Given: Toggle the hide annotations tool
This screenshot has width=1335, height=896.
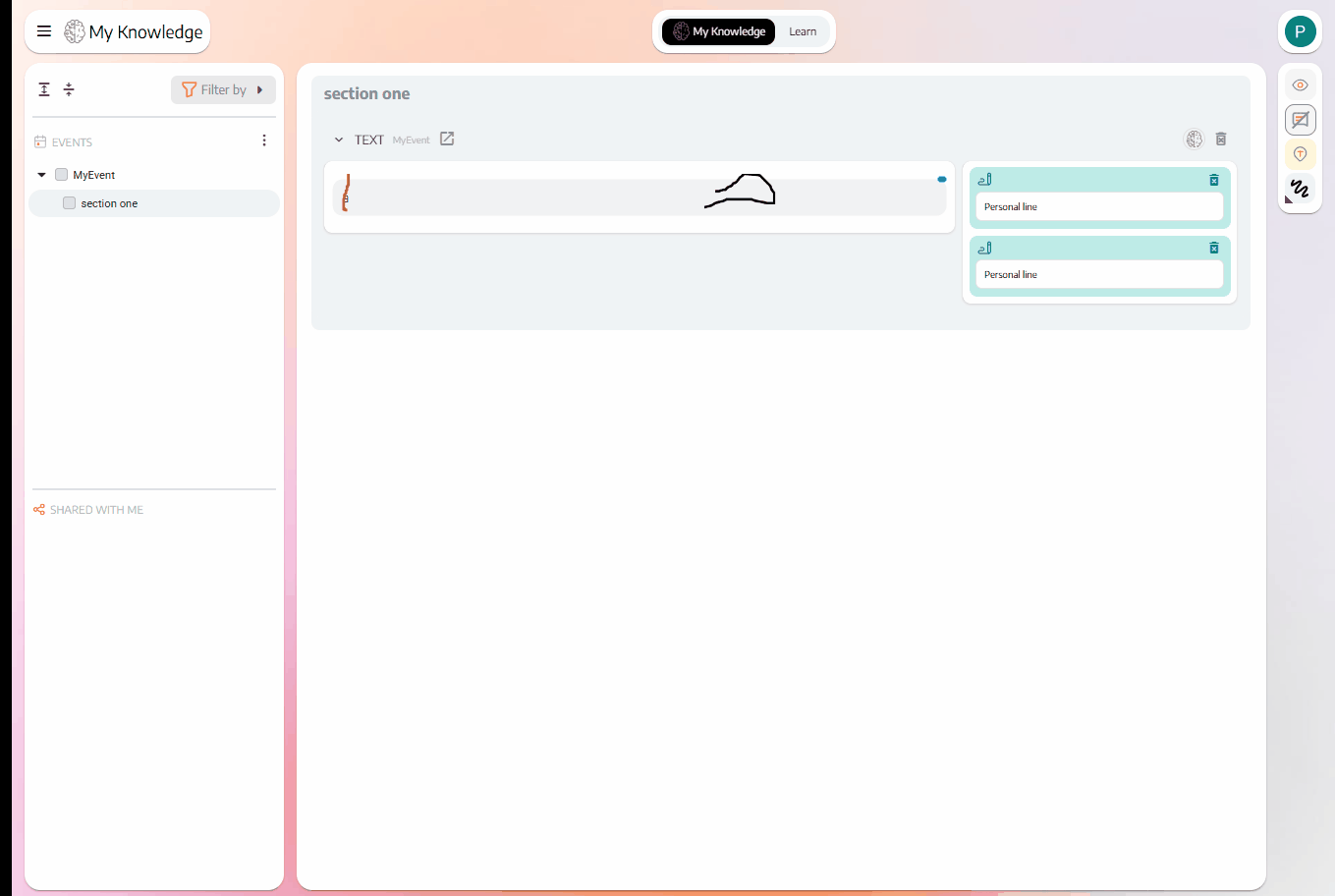Looking at the screenshot, I should (1300, 120).
